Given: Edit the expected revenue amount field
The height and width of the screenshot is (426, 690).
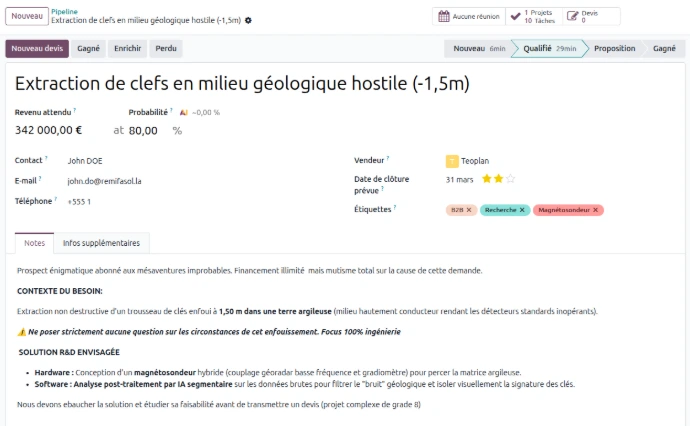Looking at the screenshot, I should 49,130.
